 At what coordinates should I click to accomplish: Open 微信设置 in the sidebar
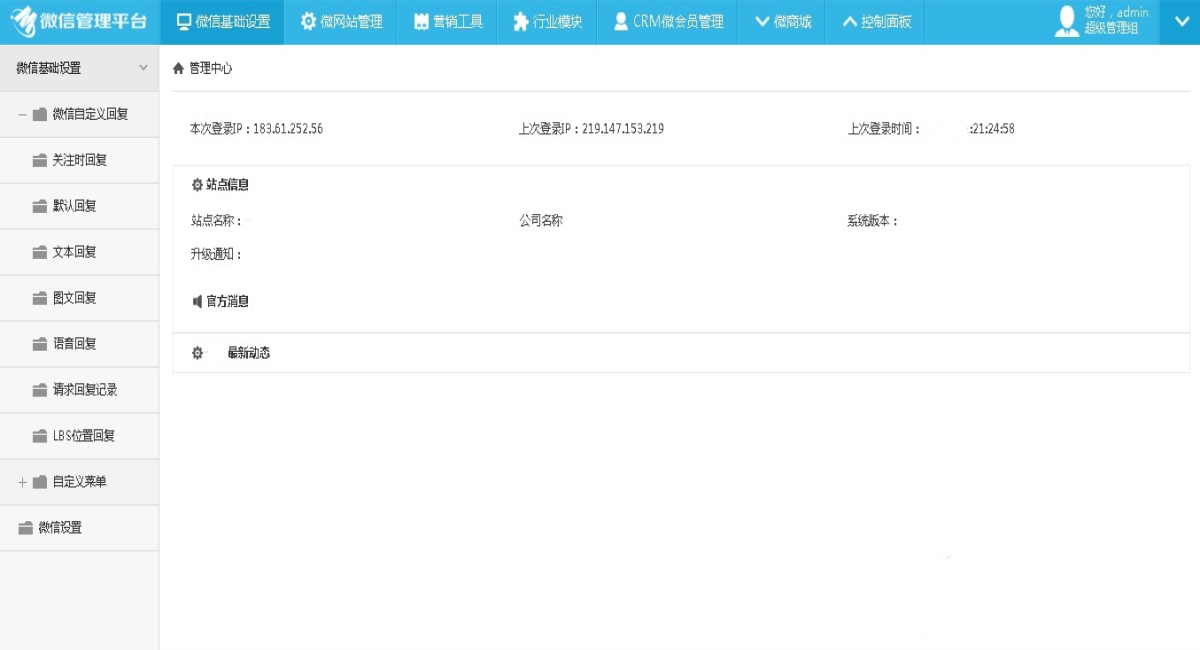tap(80, 528)
